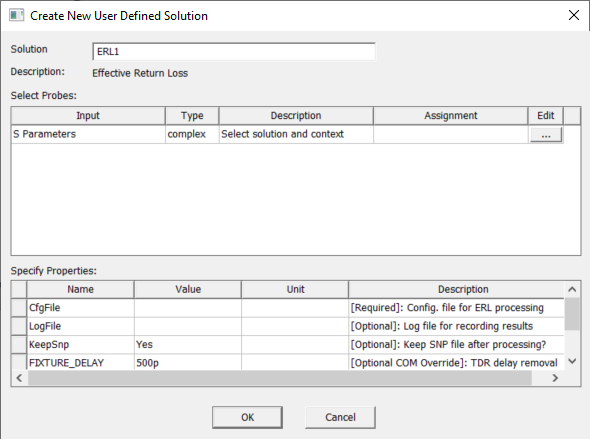Click the Name column header in properties
This screenshot has height=439, width=590.
coord(81,290)
